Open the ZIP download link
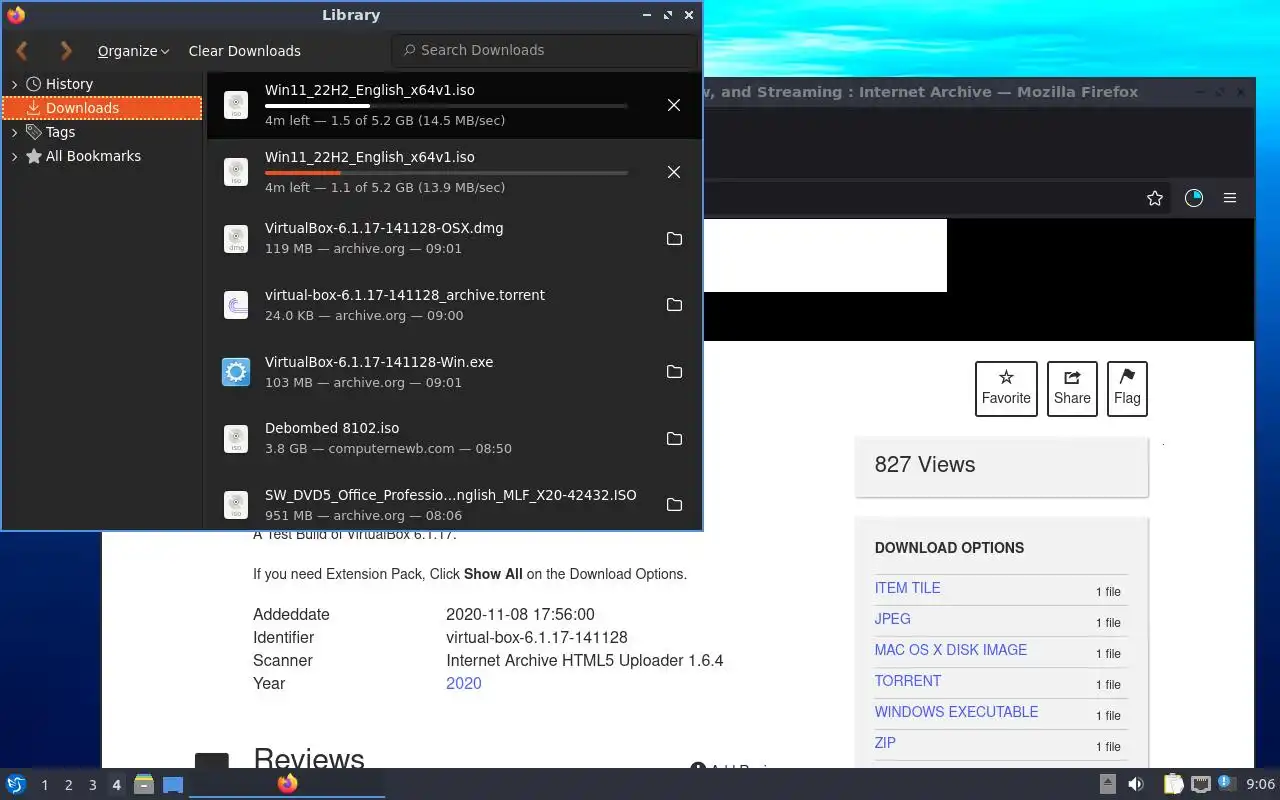The width and height of the screenshot is (1280, 800). [x=885, y=743]
